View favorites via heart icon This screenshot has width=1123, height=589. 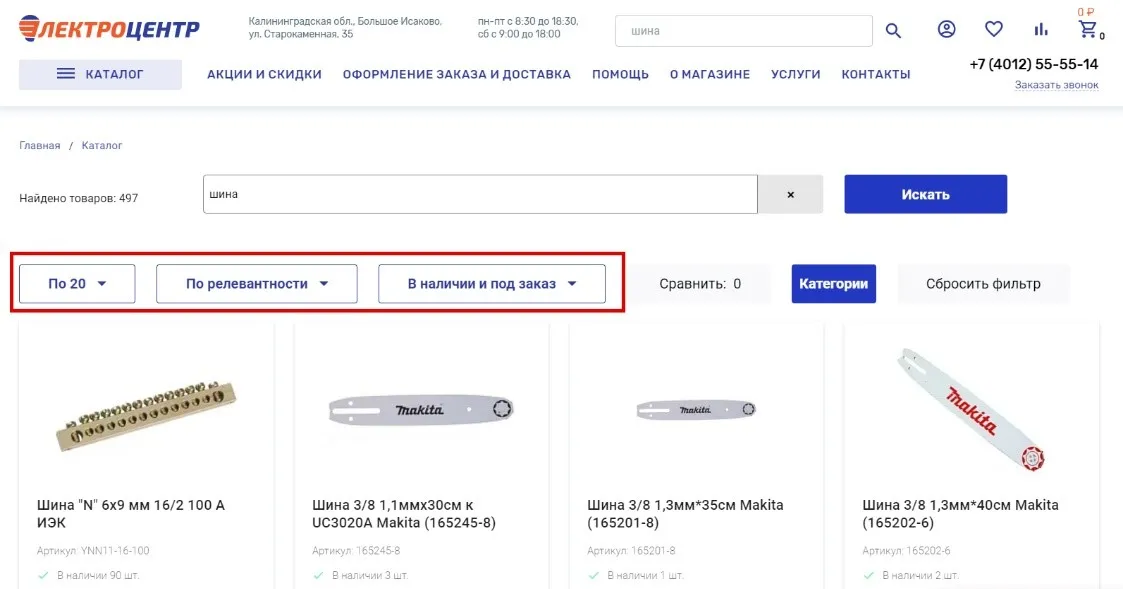(993, 29)
